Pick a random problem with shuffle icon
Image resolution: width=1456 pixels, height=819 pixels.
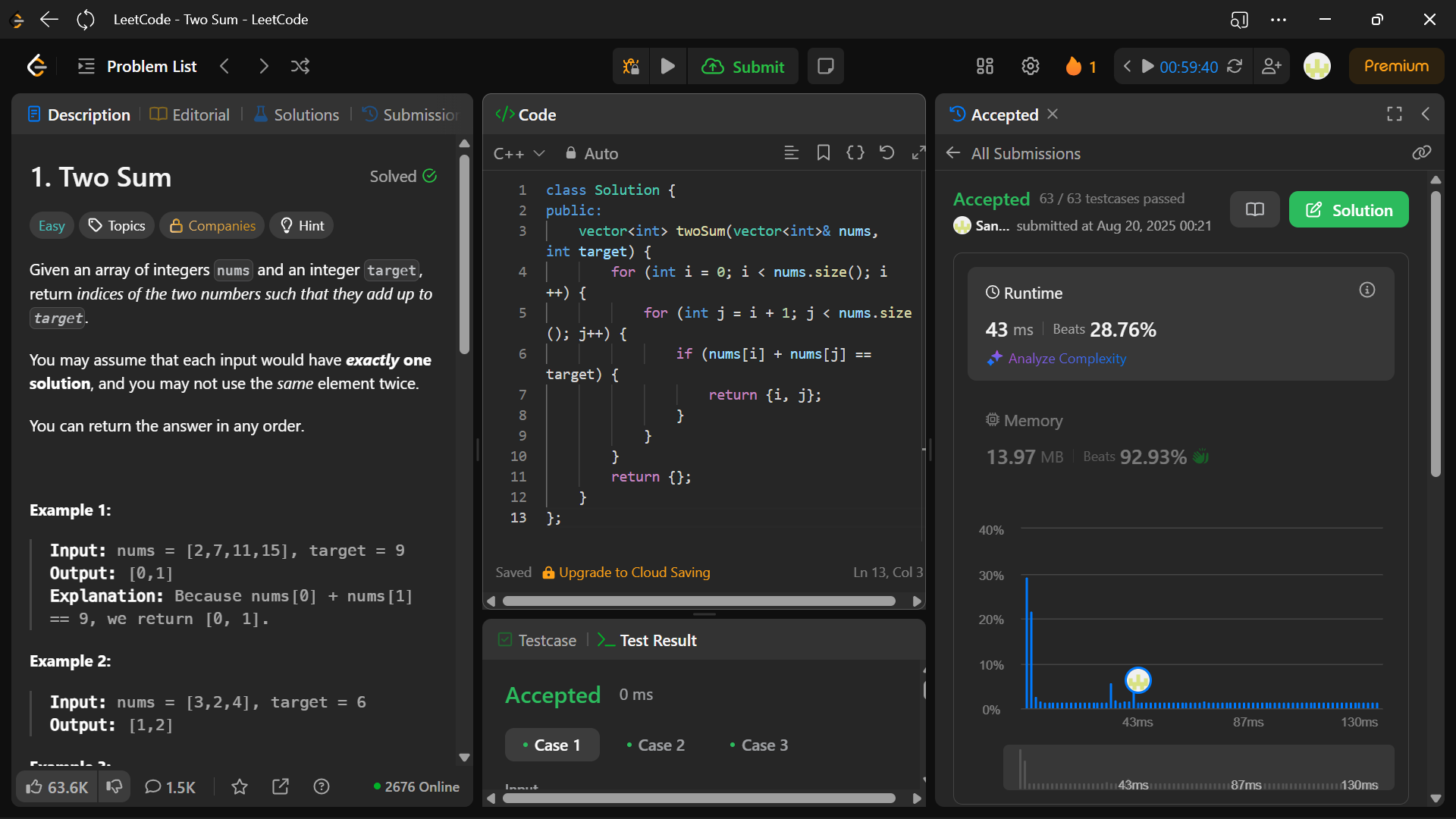pos(300,67)
